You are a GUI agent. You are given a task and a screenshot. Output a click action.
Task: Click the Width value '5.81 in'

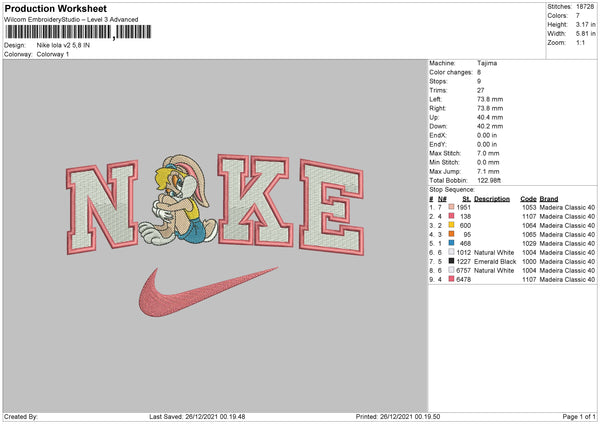point(585,34)
